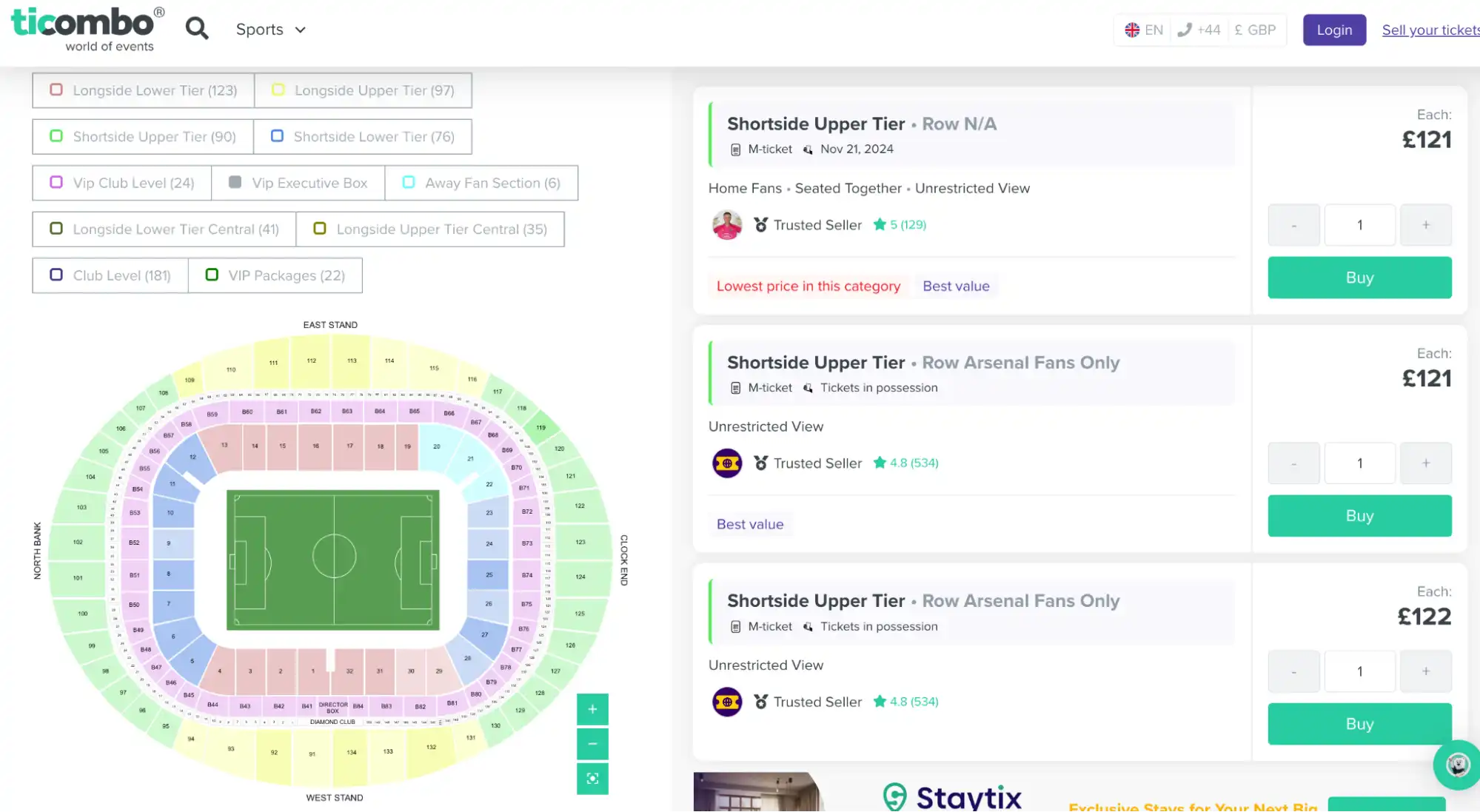The image size is (1480, 812).
Task: Zoom out of the stadium map
Action: pos(592,743)
